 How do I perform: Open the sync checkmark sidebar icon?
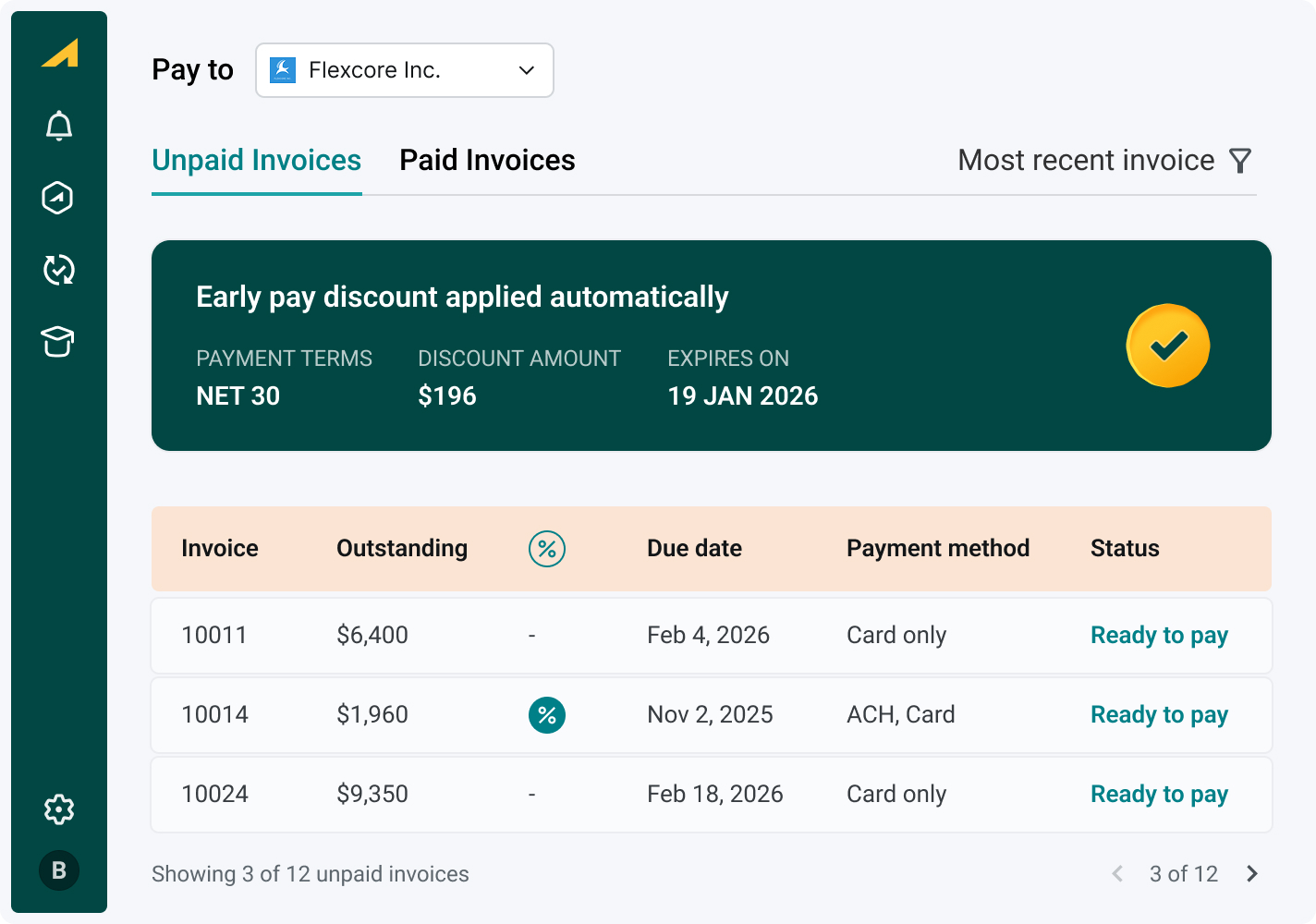pyautogui.click(x=59, y=270)
